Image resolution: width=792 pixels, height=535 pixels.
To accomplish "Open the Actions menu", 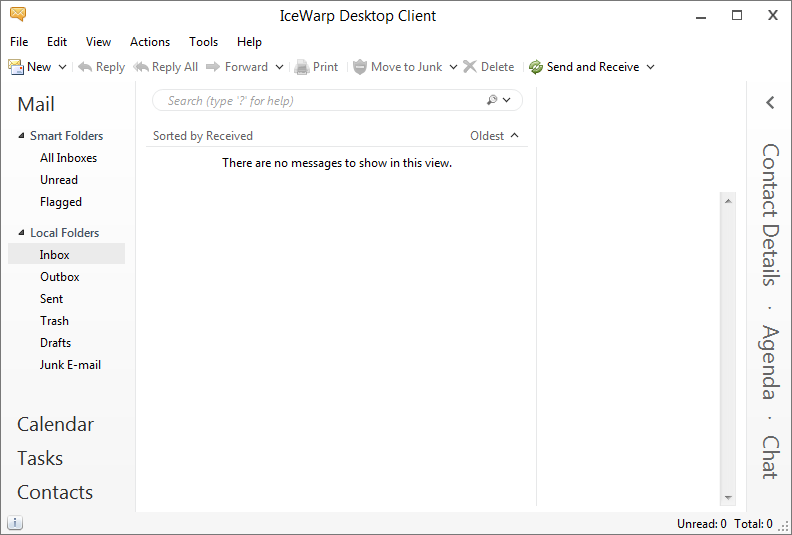I will 150,42.
